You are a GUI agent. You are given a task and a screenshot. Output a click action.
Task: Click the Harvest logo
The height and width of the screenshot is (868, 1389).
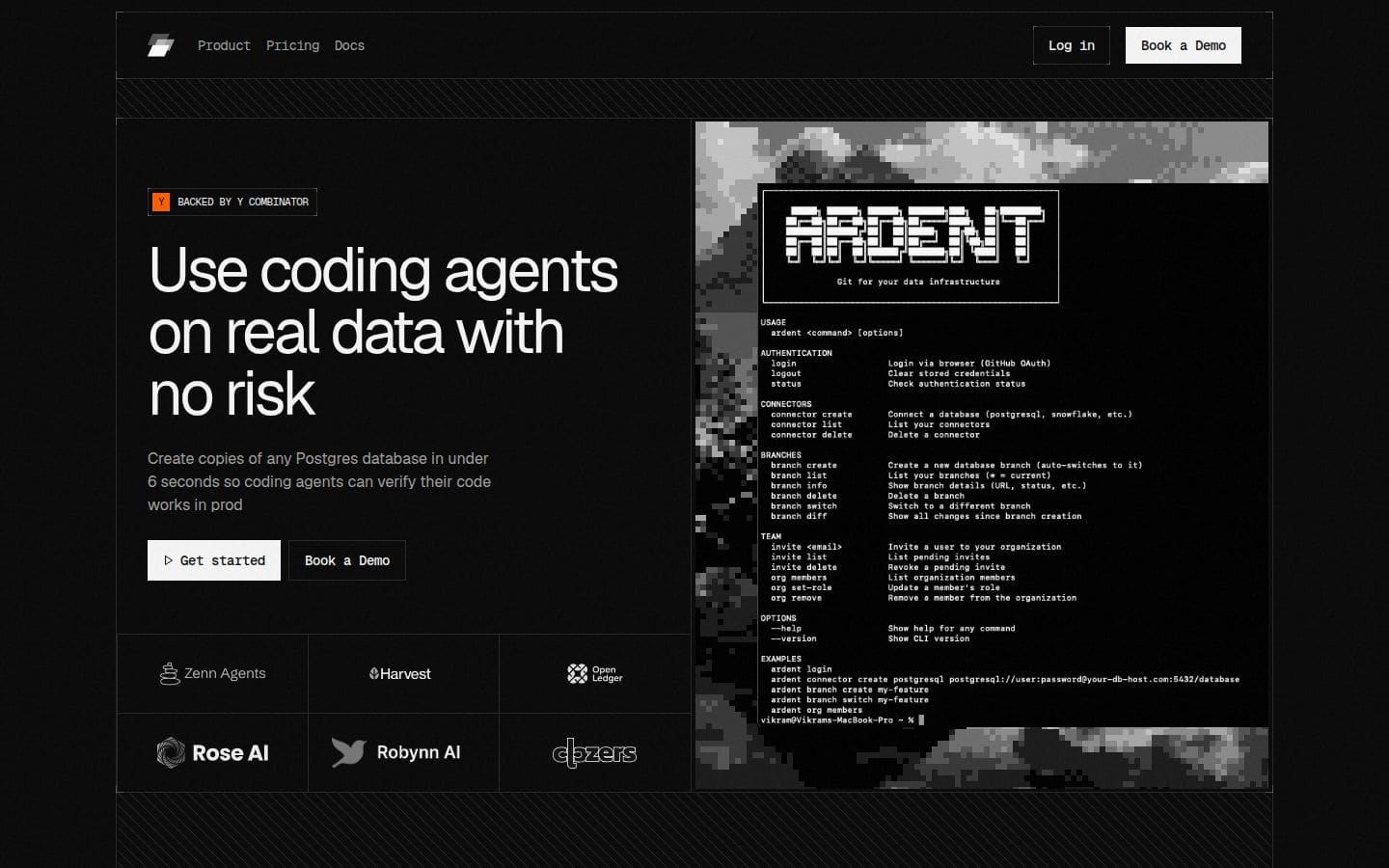[x=400, y=673]
